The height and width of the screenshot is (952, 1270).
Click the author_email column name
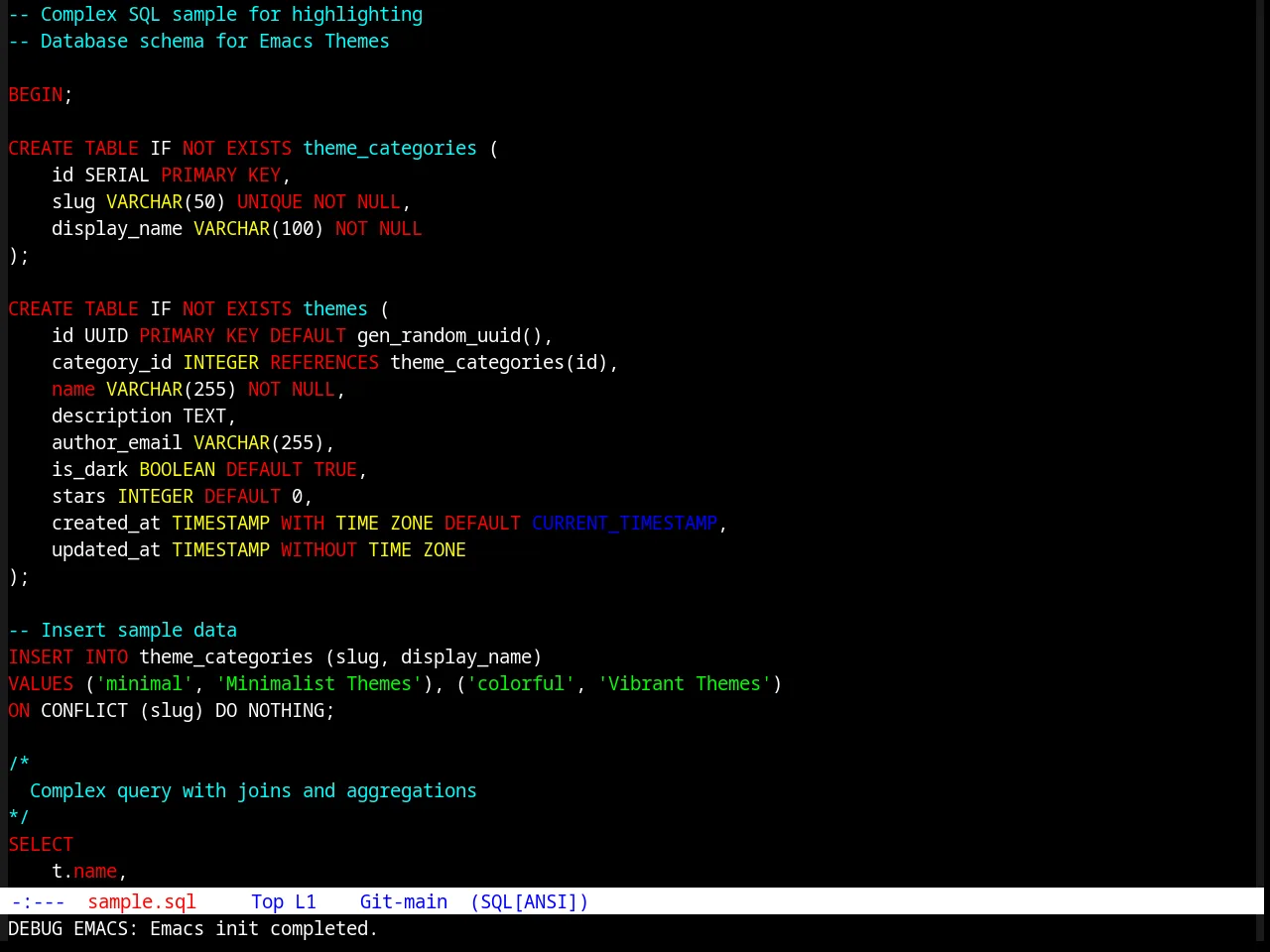117,442
